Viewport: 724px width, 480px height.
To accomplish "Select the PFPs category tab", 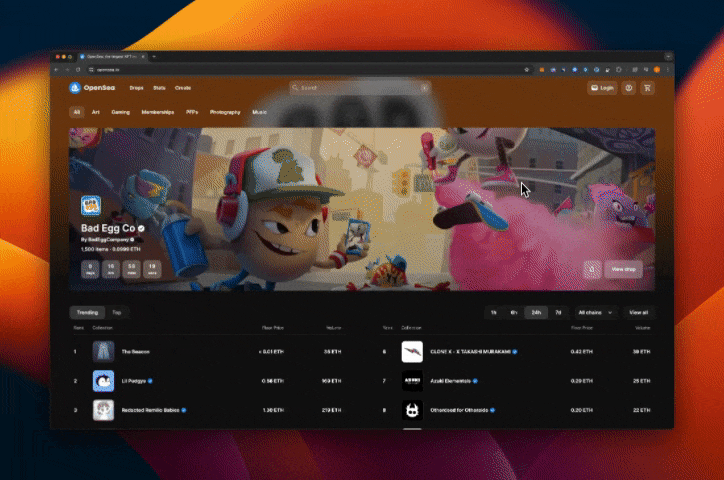I will click(x=192, y=112).
